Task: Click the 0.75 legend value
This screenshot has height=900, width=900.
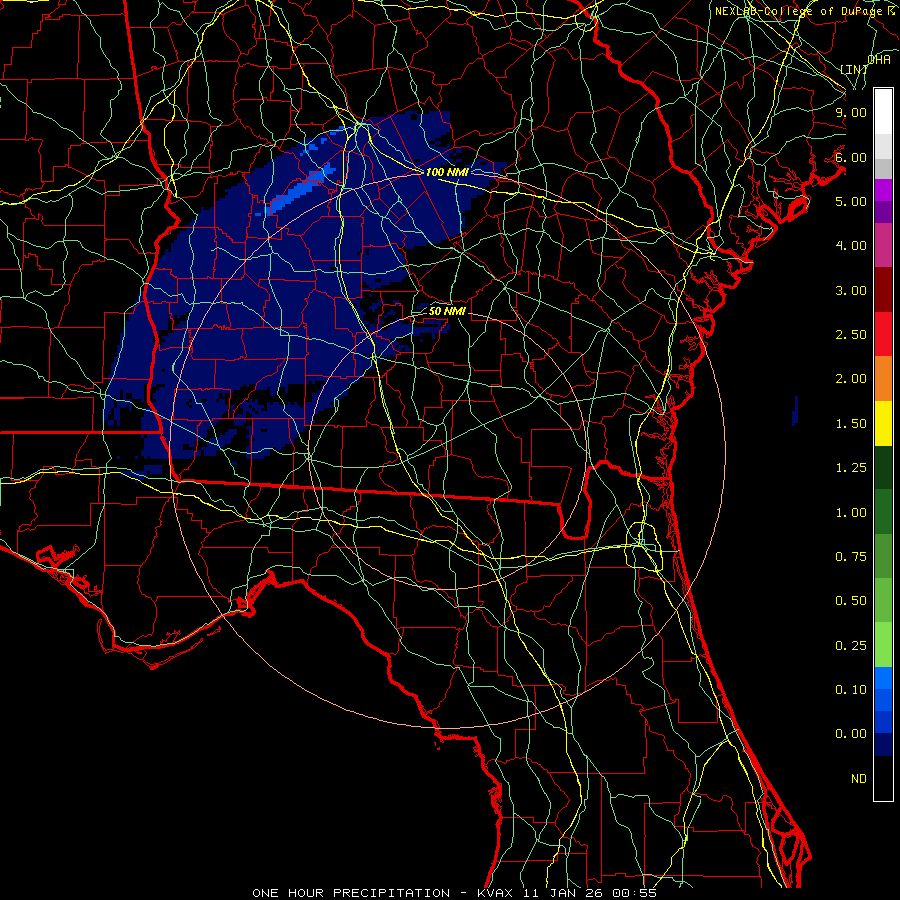Action: (x=851, y=557)
